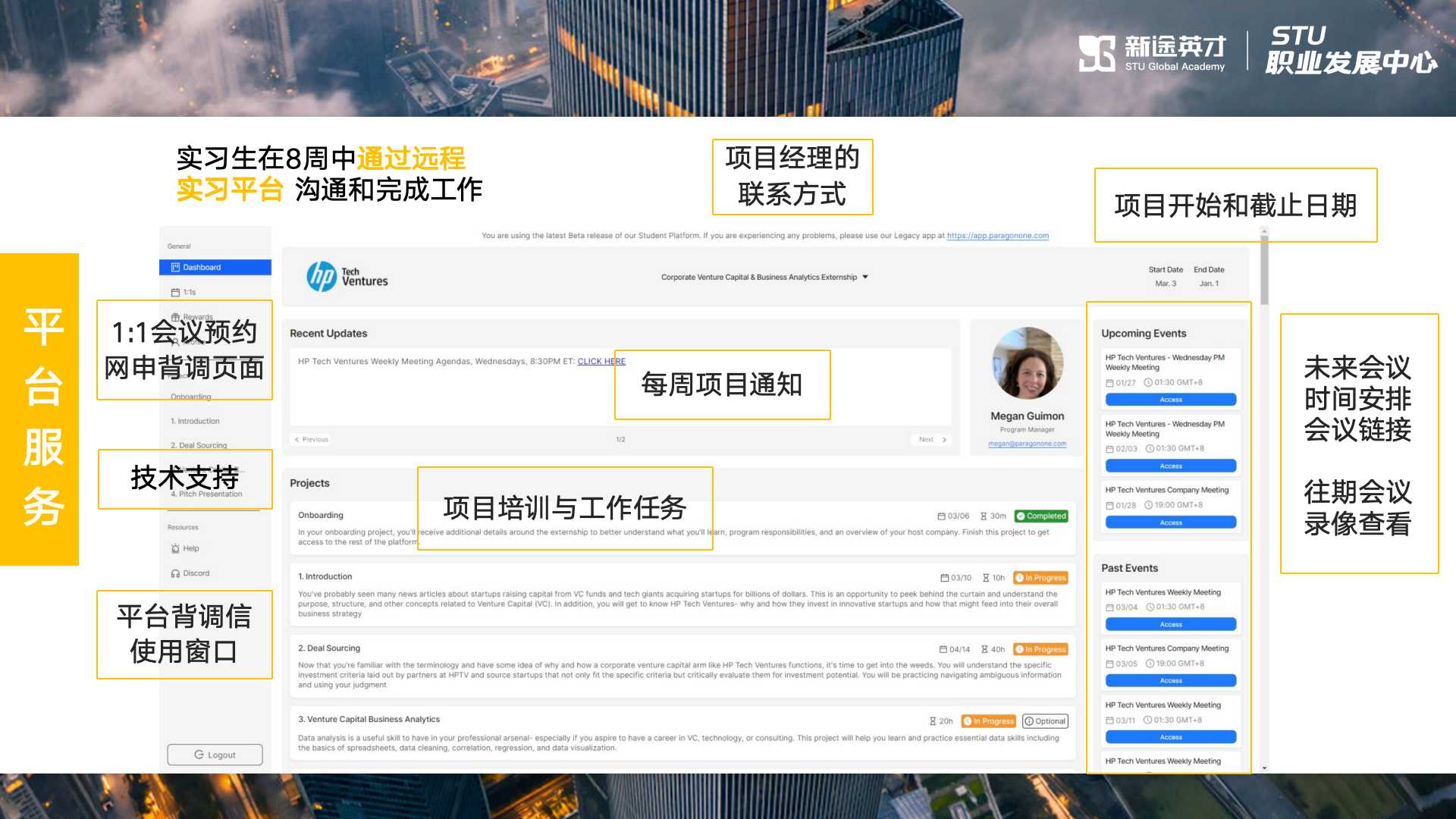1456x819 pixels.
Task: Click the CLICK HERE link in Recent Updates
Action: tap(601, 361)
